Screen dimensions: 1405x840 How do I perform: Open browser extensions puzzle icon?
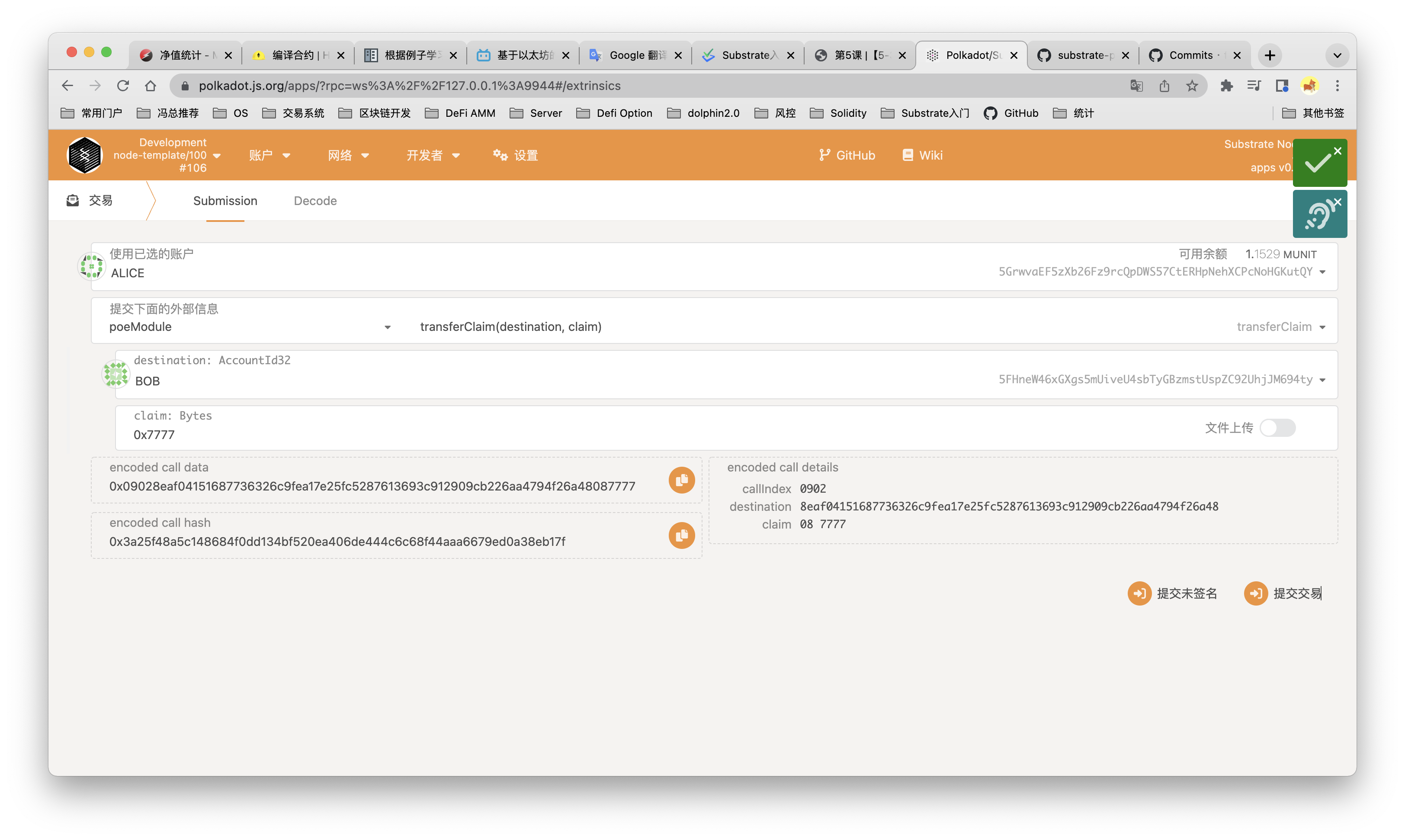pos(1226,86)
